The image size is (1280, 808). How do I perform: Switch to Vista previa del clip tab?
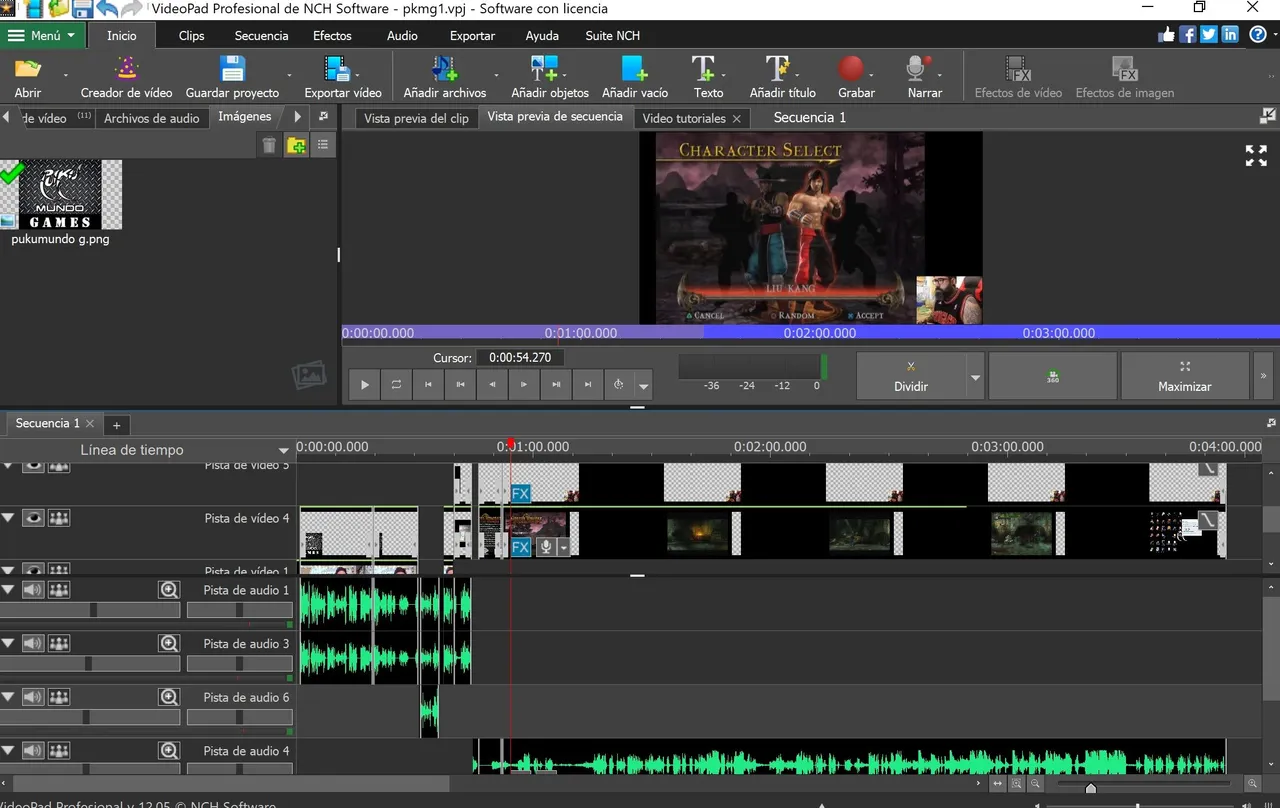tap(416, 118)
